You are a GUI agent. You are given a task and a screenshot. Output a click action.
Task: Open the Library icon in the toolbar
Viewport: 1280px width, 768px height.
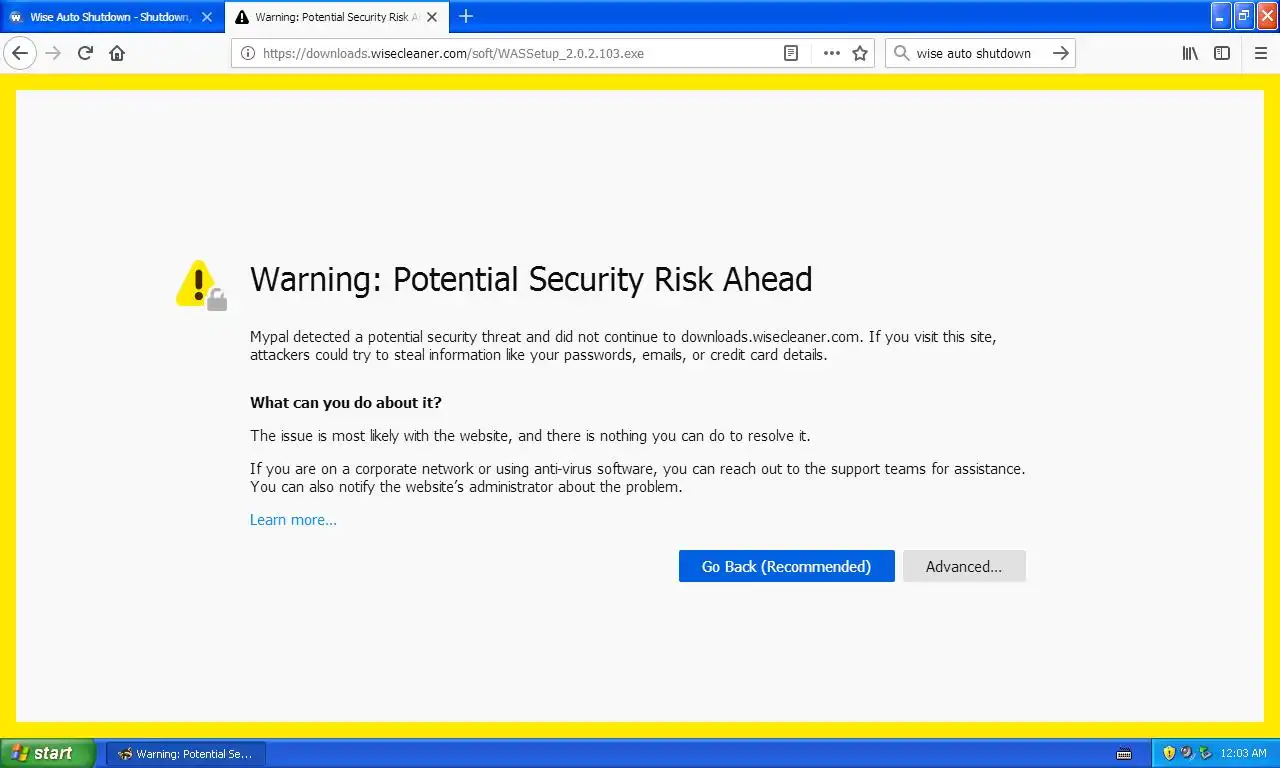coord(1190,53)
